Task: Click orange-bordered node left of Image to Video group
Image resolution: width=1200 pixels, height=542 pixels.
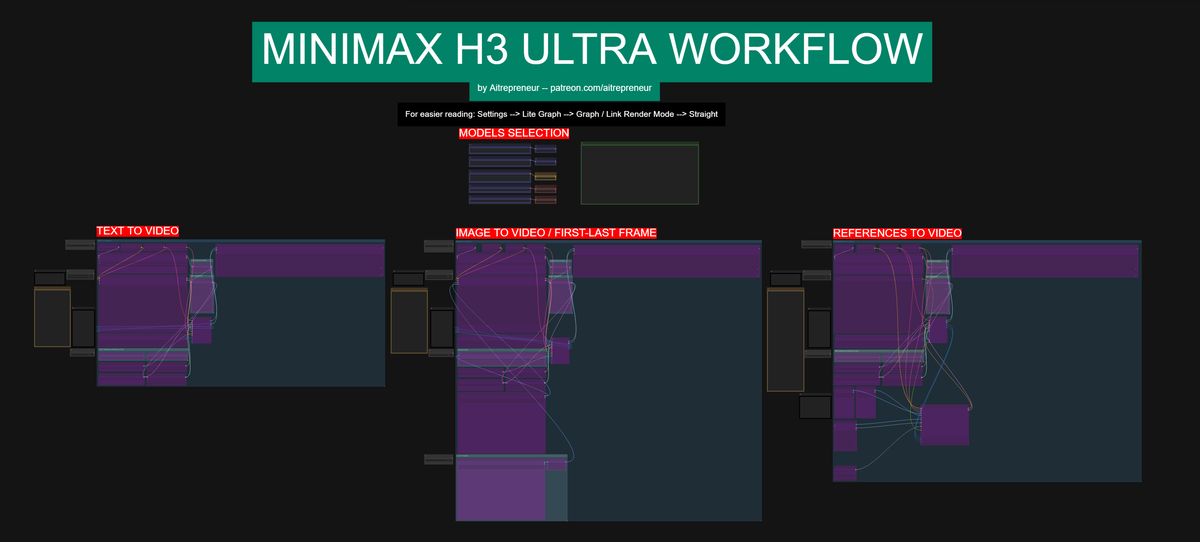Action: click(x=409, y=321)
